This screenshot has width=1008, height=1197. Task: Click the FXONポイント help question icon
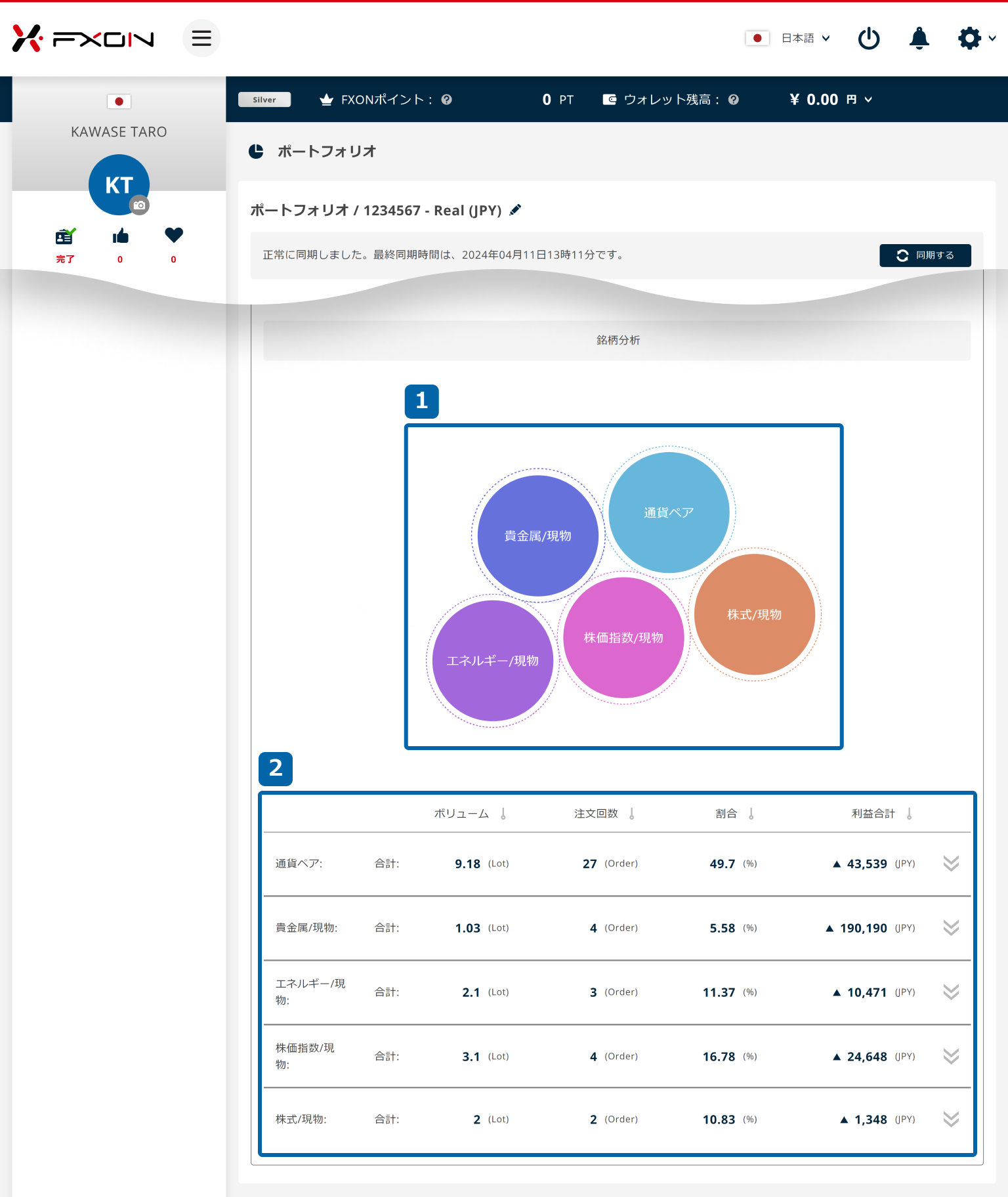447,100
